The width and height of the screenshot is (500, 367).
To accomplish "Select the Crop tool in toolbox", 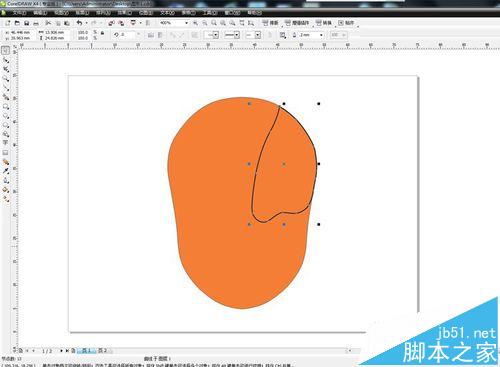I will pyautogui.click(x=5, y=69).
